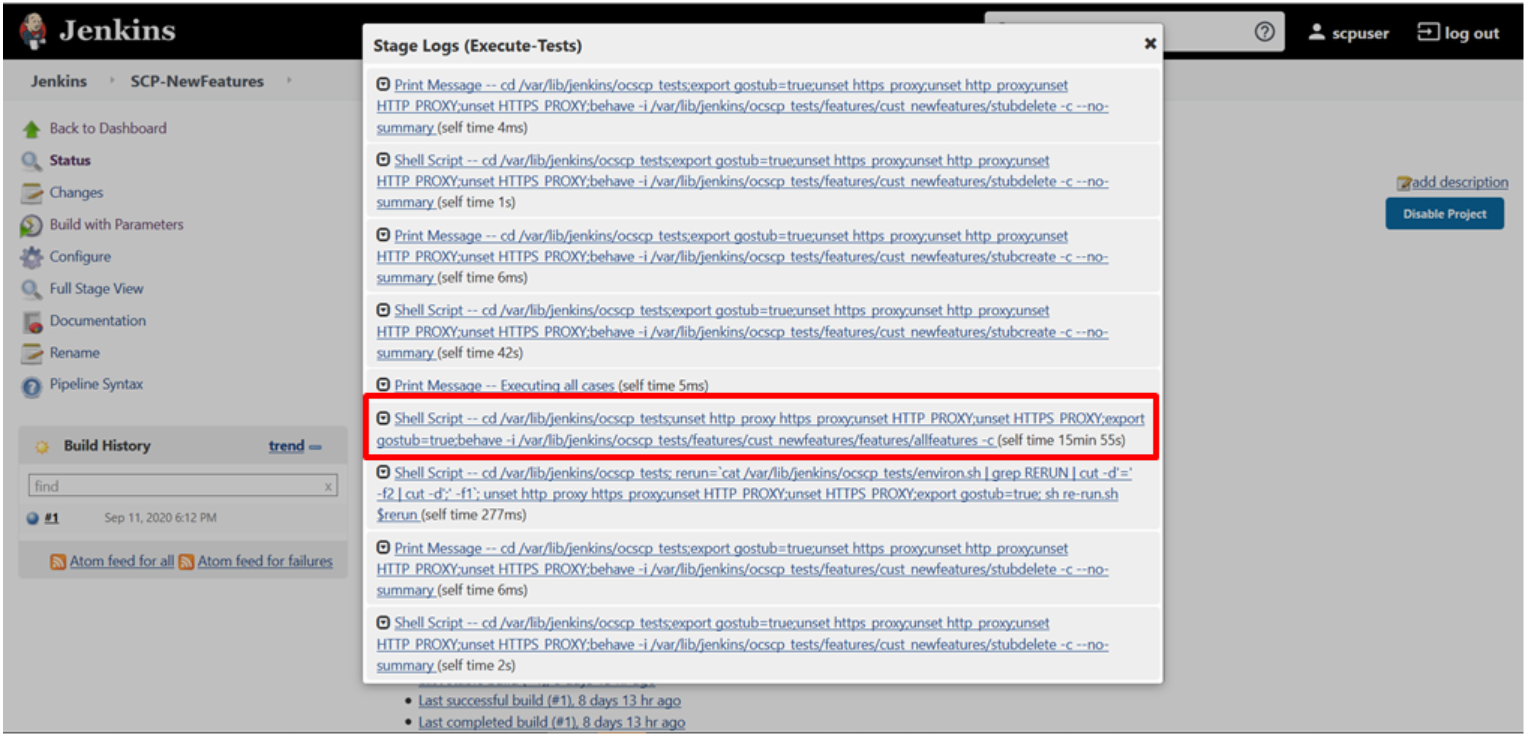Collapse last Print Message stubdelete log (6ms)
The width and height of the screenshot is (1525, 735).
click(383, 548)
